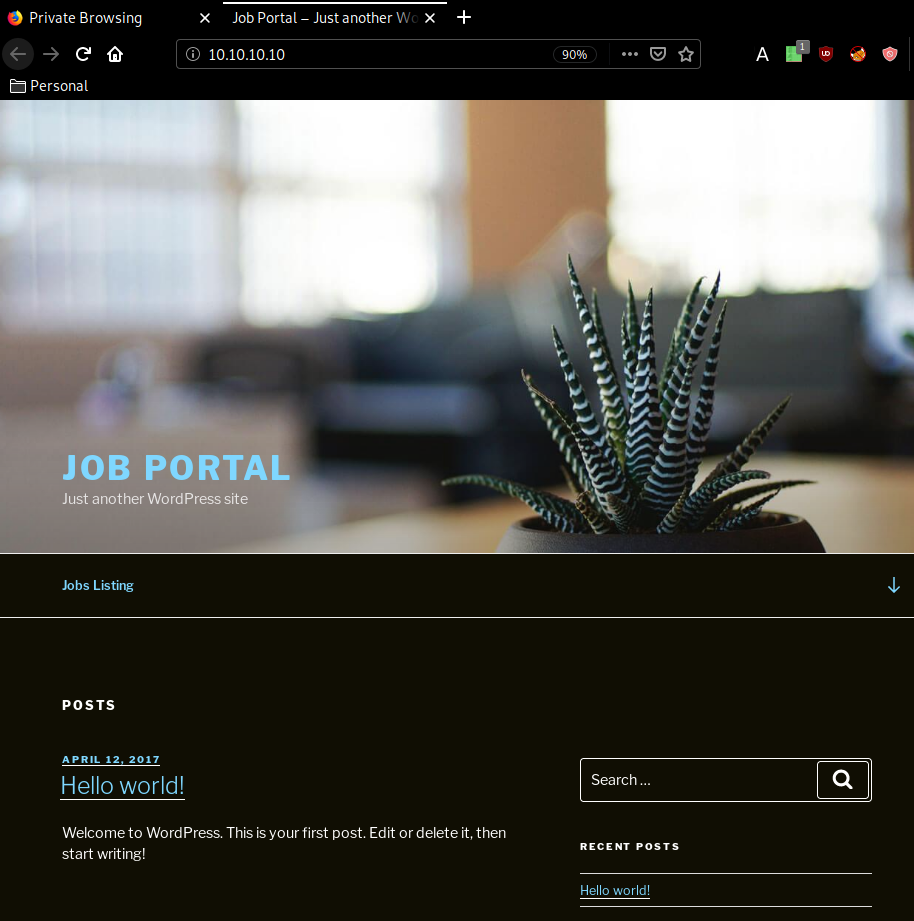
Task: Open the April 12, 2017 post date
Action: point(111,759)
